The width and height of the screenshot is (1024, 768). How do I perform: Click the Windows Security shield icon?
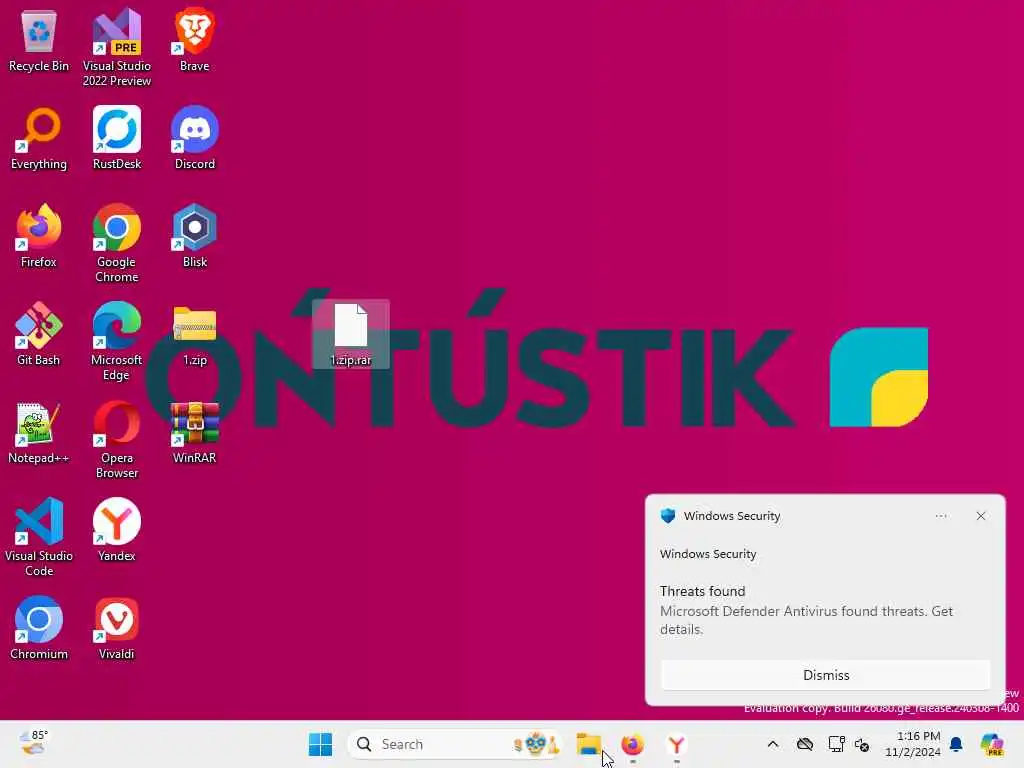point(667,516)
